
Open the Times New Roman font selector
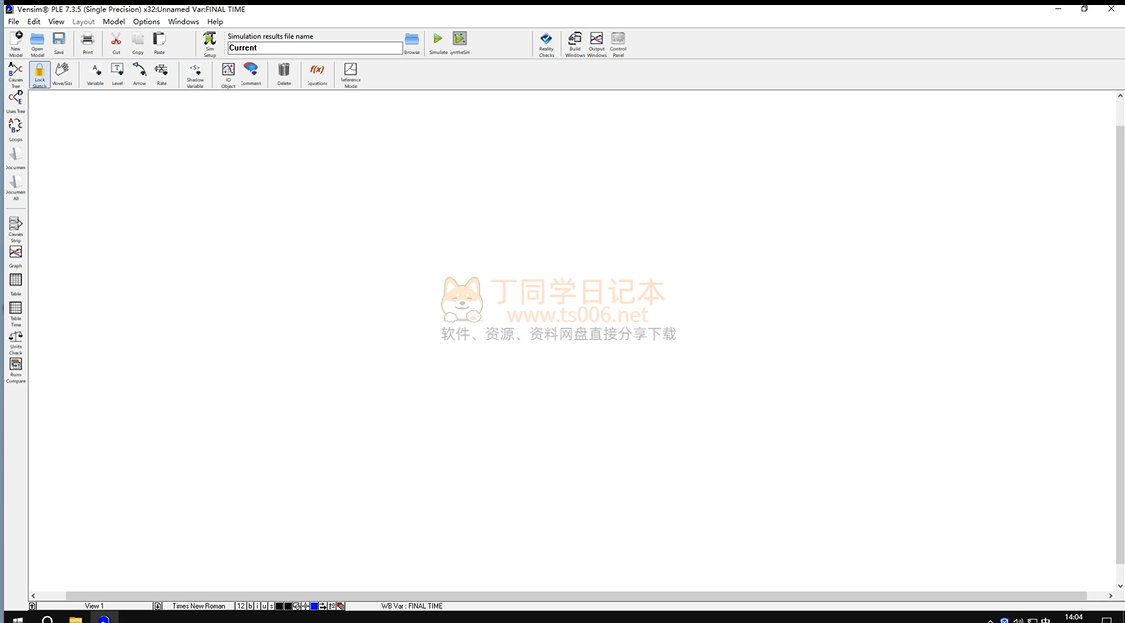click(198, 606)
